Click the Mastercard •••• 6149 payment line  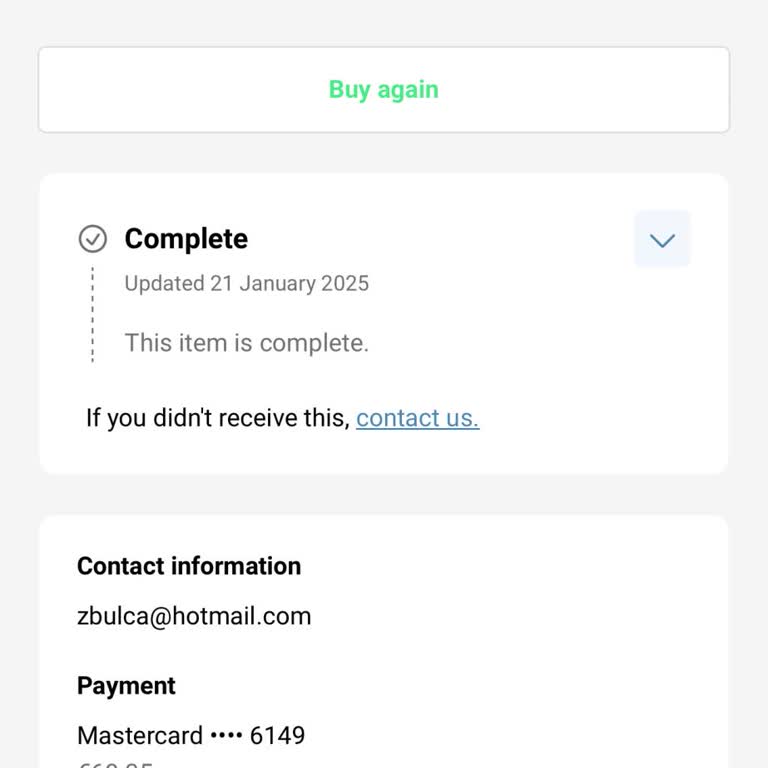tap(191, 736)
